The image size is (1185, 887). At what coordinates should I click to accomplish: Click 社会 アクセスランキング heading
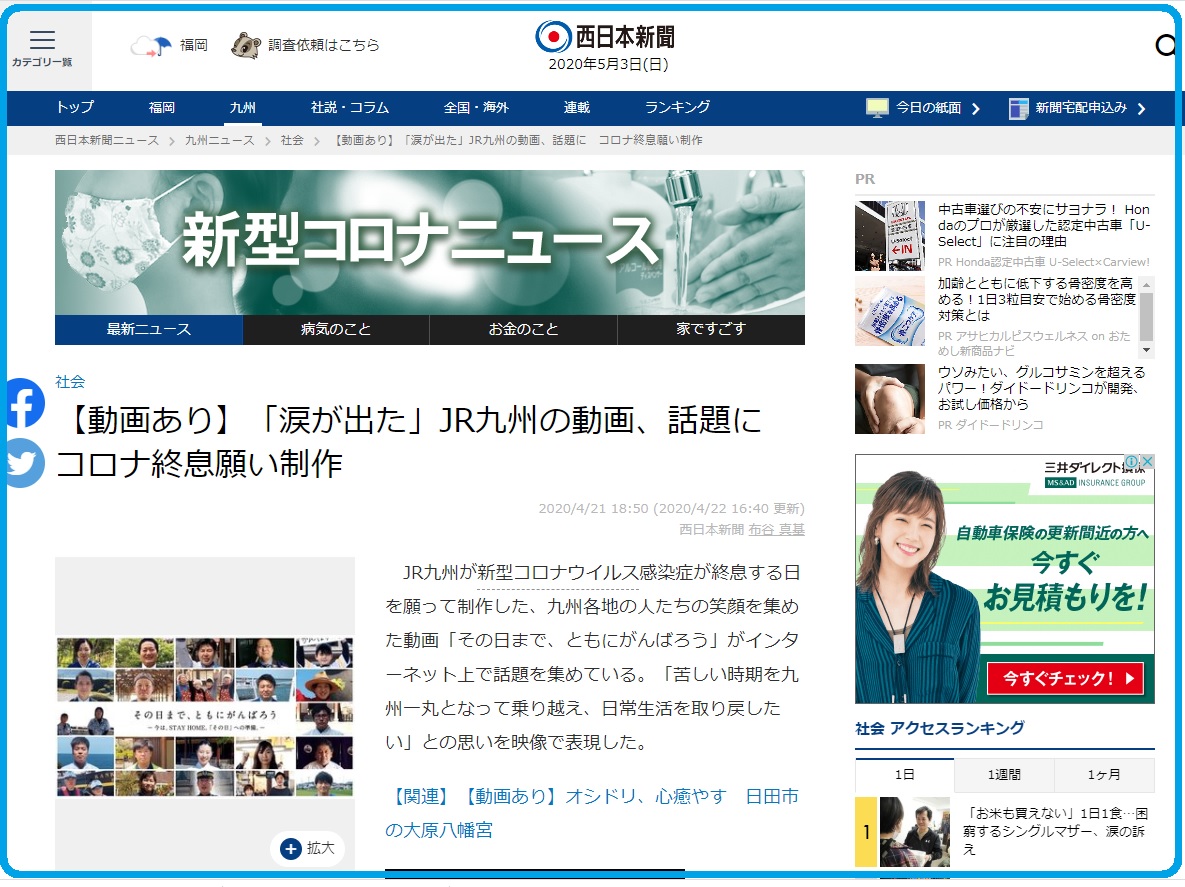pos(940,728)
